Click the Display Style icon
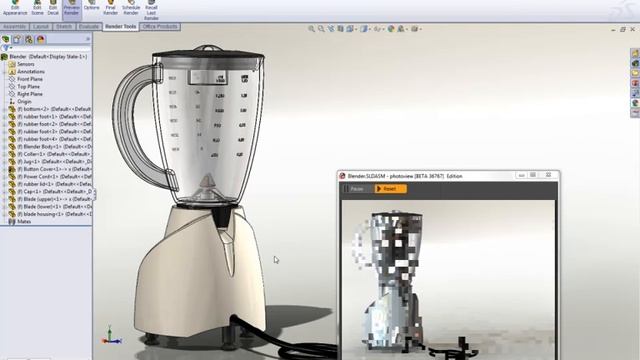 [363, 29]
